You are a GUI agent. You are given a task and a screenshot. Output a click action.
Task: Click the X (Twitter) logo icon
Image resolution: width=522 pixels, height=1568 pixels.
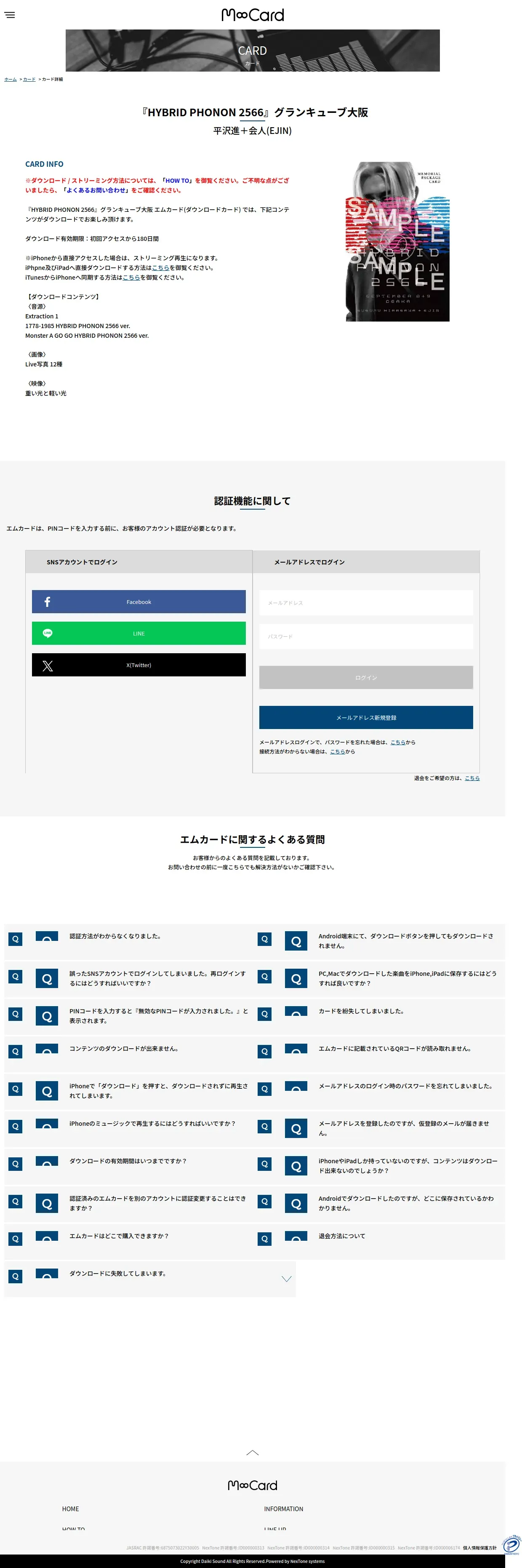tap(48, 665)
